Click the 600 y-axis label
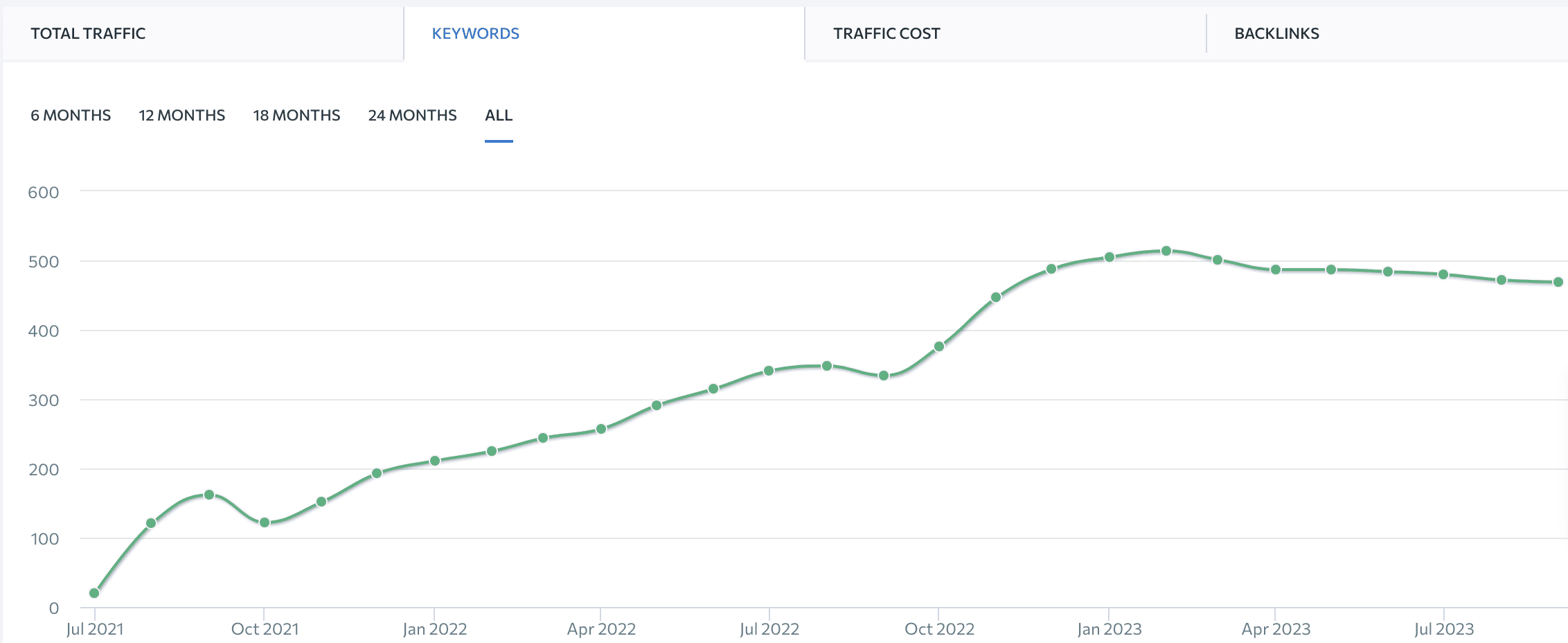 [x=44, y=193]
